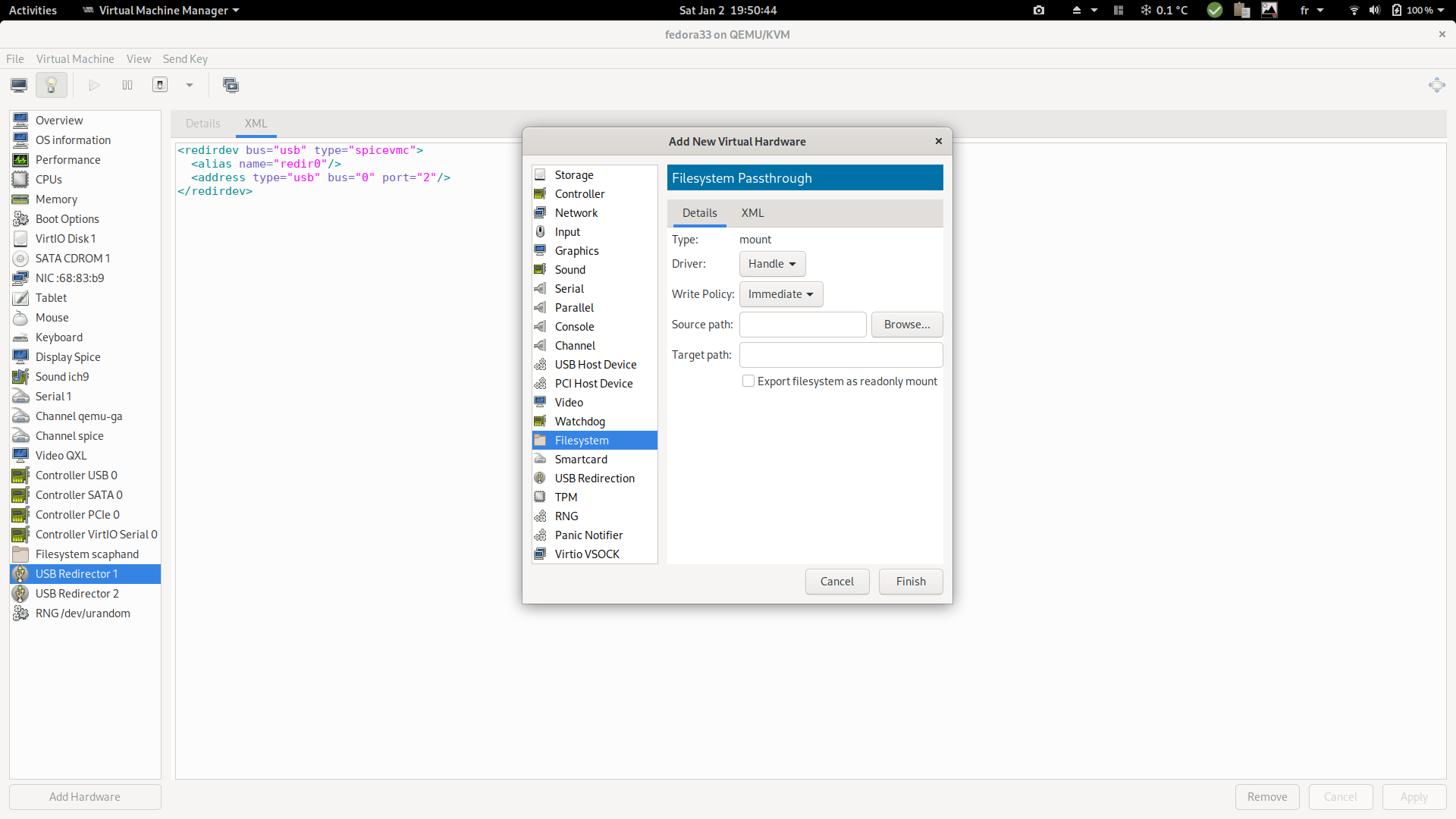
Task: Click the Target path input field
Action: [841, 354]
